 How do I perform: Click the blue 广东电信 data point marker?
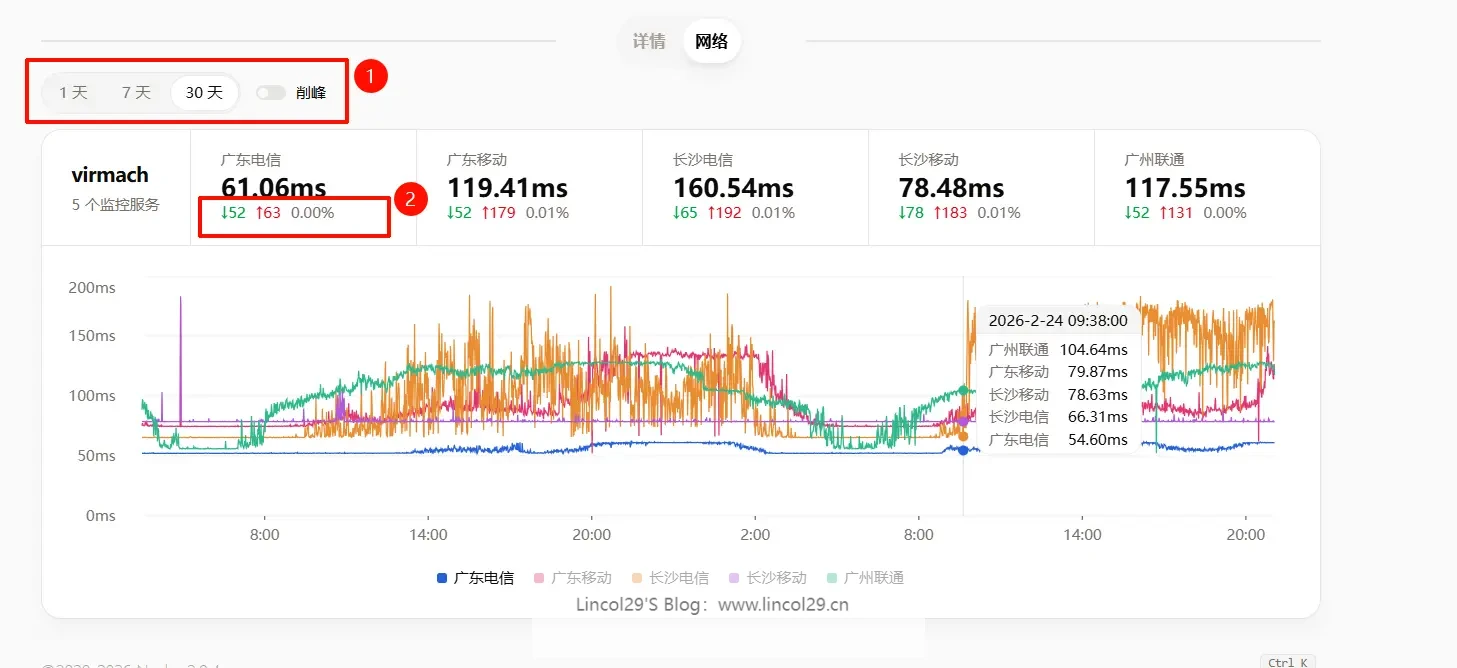click(963, 450)
